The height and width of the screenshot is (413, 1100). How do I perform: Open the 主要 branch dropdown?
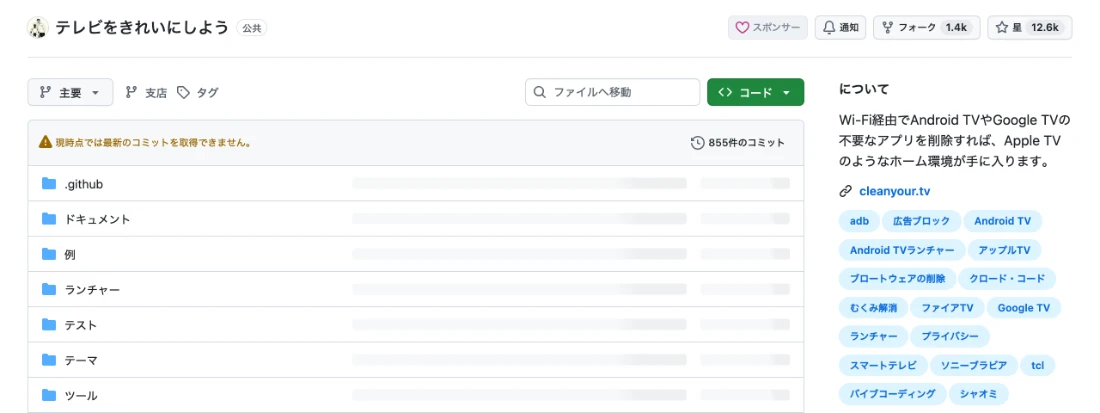[70, 92]
